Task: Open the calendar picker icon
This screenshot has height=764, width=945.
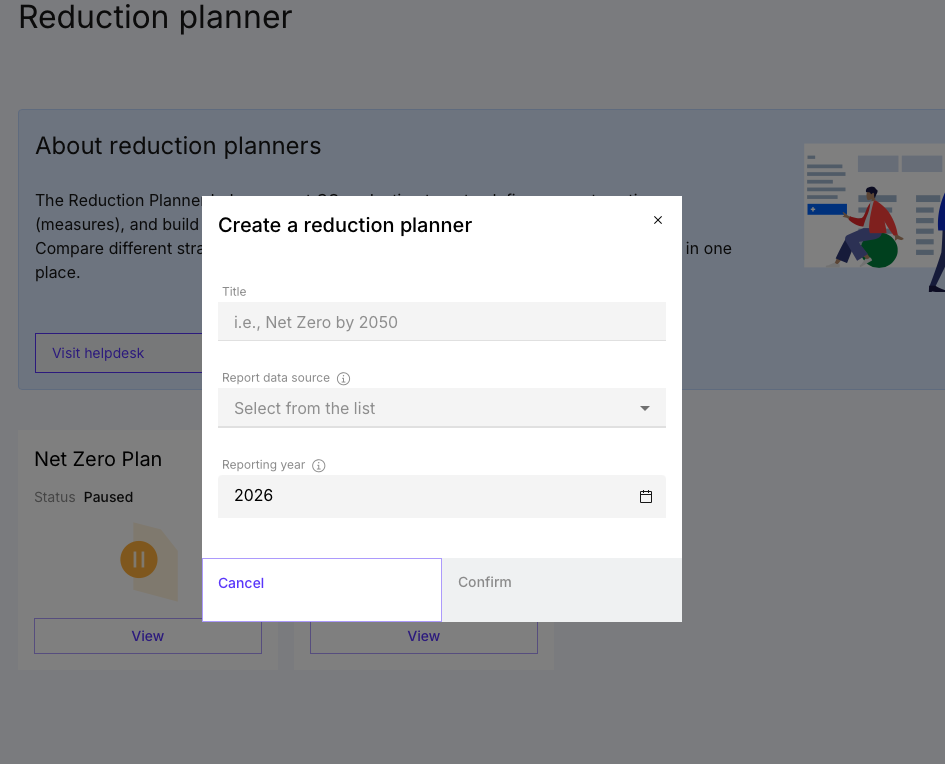Action: (x=646, y=497)
